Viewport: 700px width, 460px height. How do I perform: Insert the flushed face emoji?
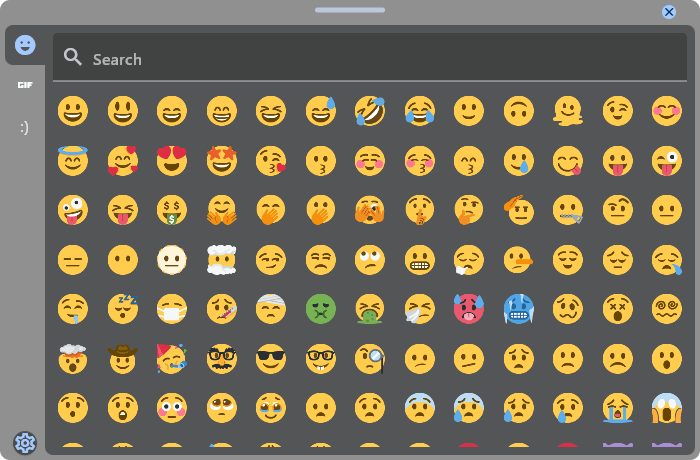point(172,408)
